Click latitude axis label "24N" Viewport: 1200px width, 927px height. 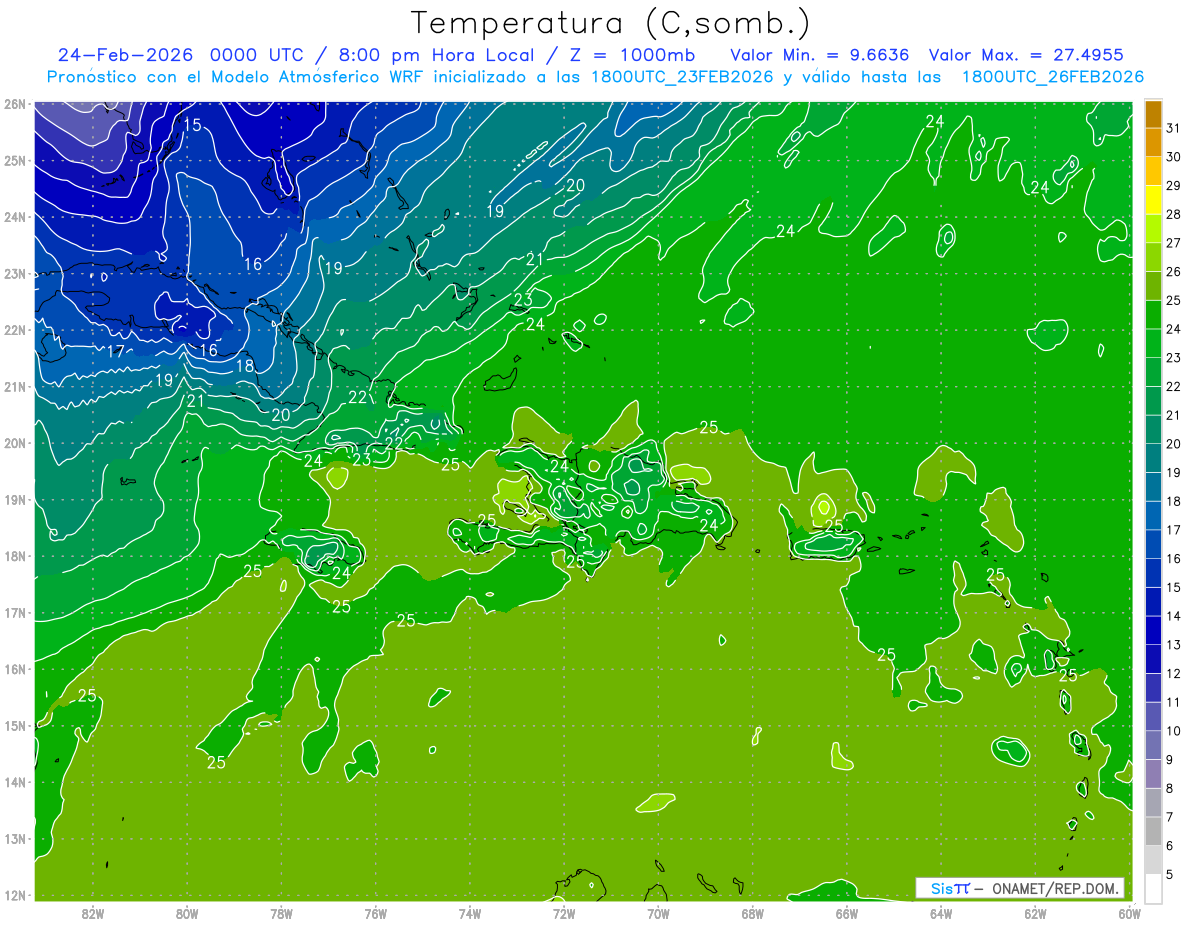click(x=15, y=217)
